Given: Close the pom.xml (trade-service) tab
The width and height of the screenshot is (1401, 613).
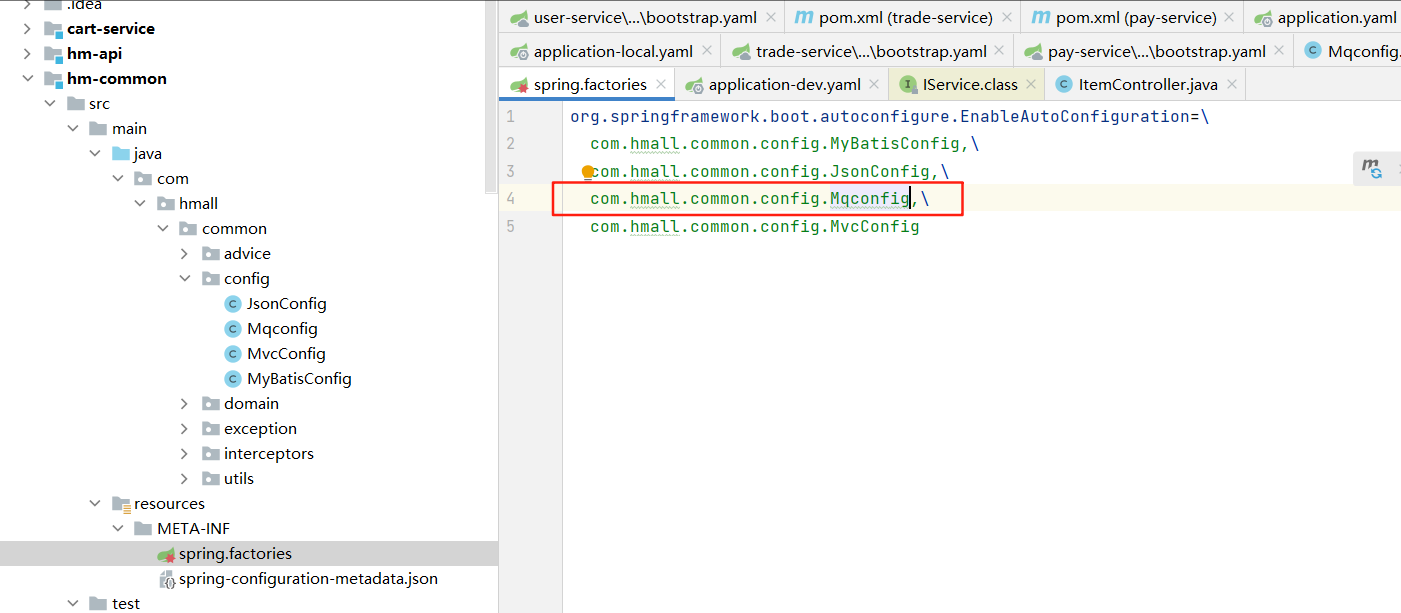Looking at the screenshot, I should click(x=1006, y=18).
